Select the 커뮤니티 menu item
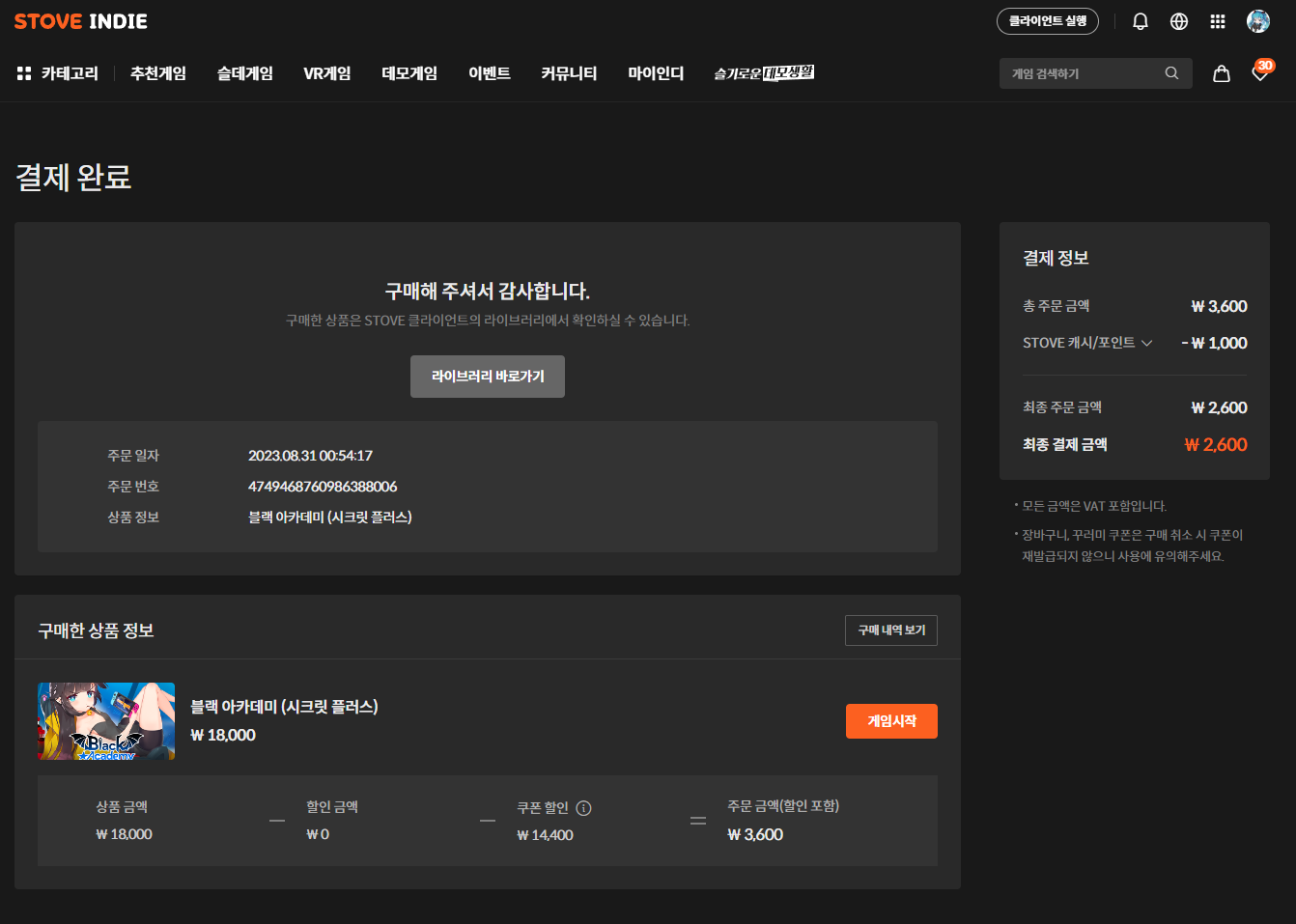Image resolution: width=1296 pixels, height=924 pixels. point(569,73)
